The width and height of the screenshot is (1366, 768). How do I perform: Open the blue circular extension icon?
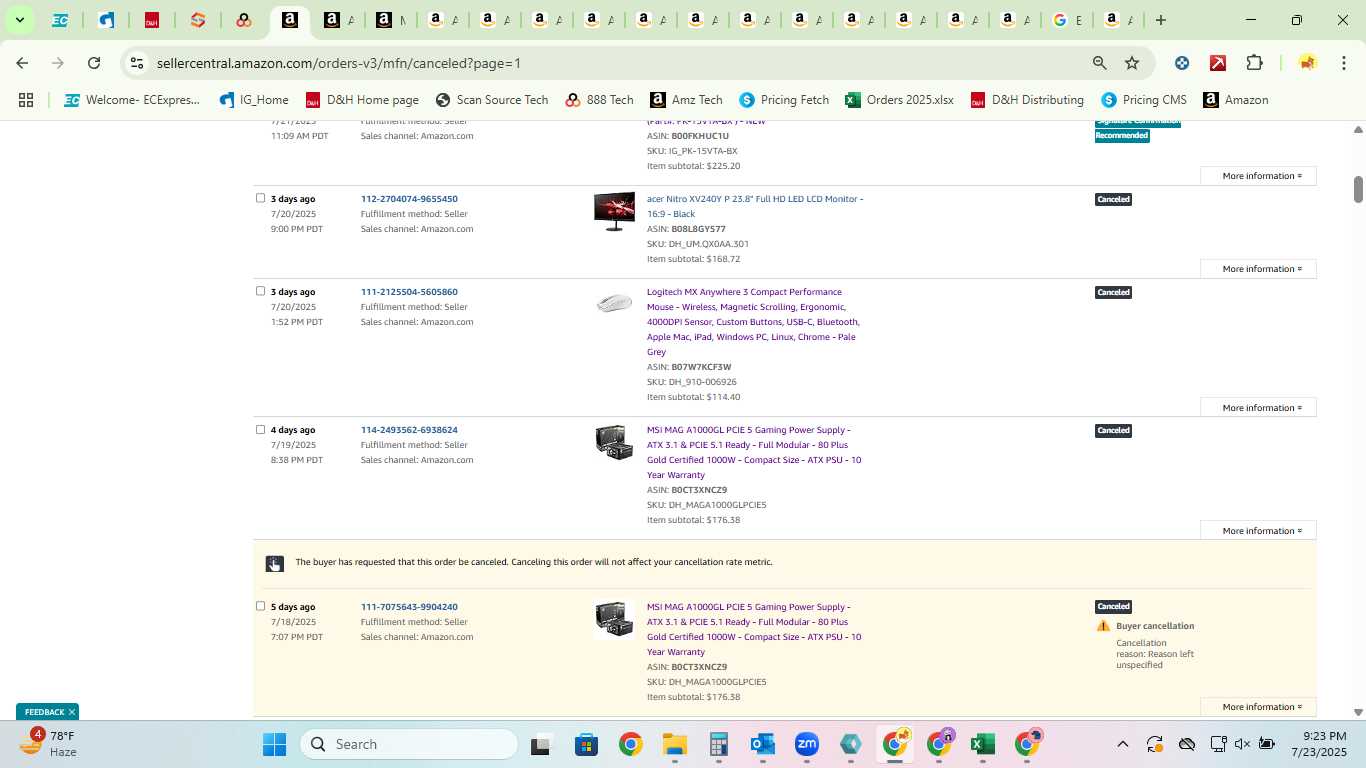tap(1182, 63)
